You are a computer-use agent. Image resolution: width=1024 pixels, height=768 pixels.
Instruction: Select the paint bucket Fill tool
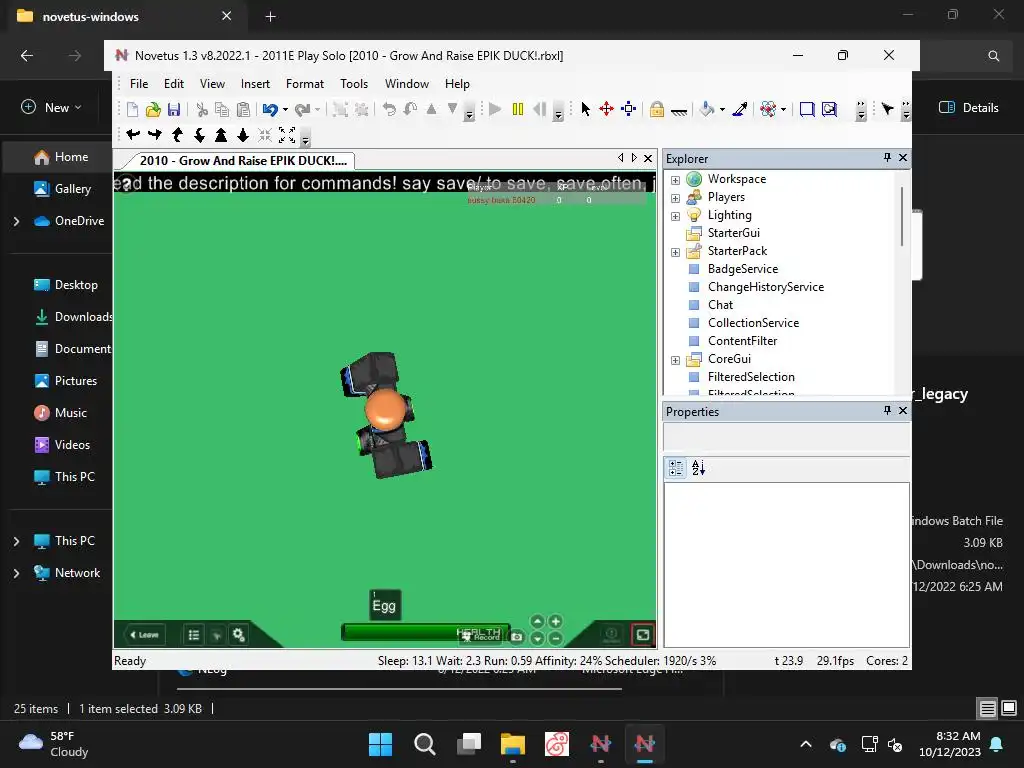click(706, 109)
